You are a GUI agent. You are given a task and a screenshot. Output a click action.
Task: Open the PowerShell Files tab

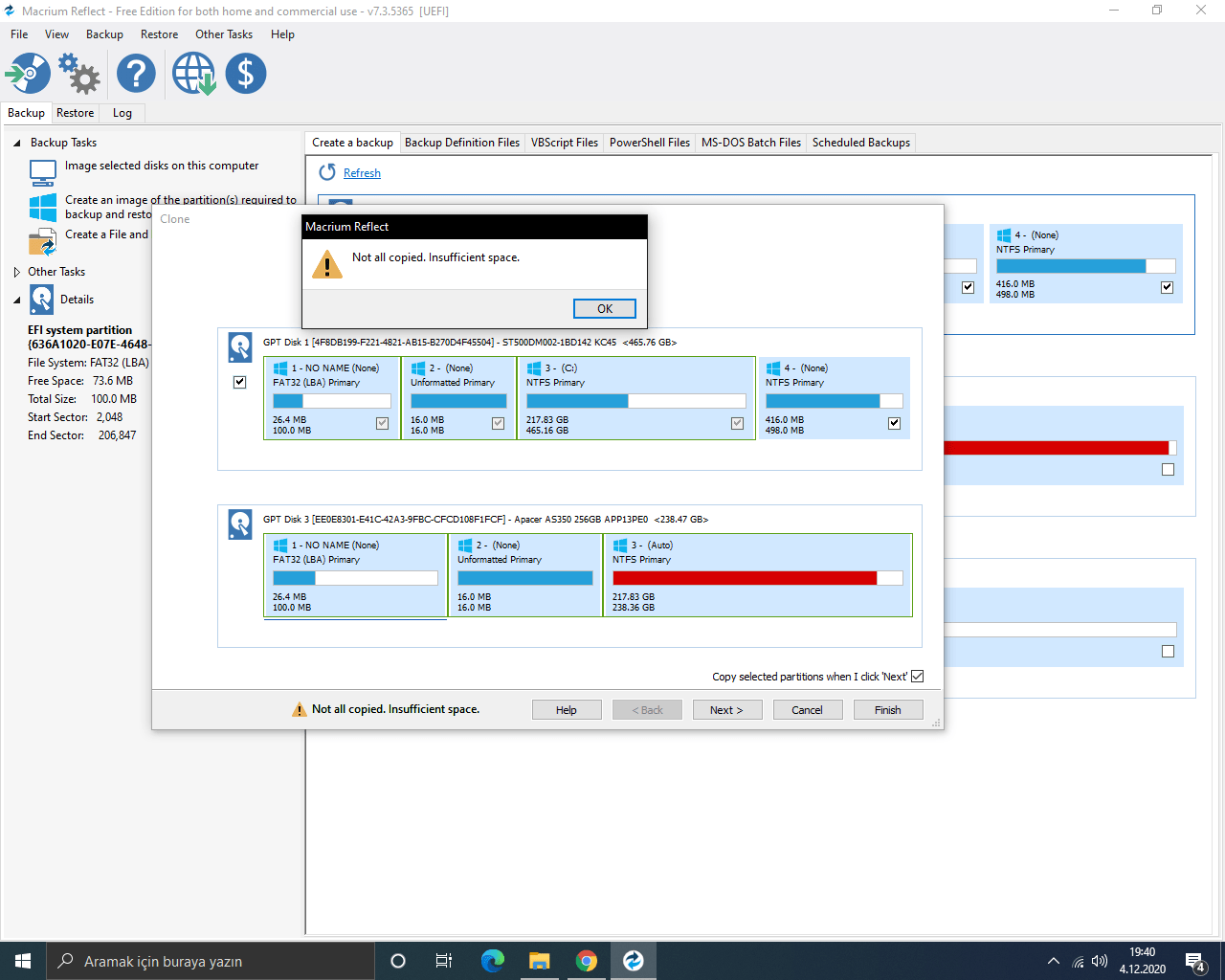[650, 143]
